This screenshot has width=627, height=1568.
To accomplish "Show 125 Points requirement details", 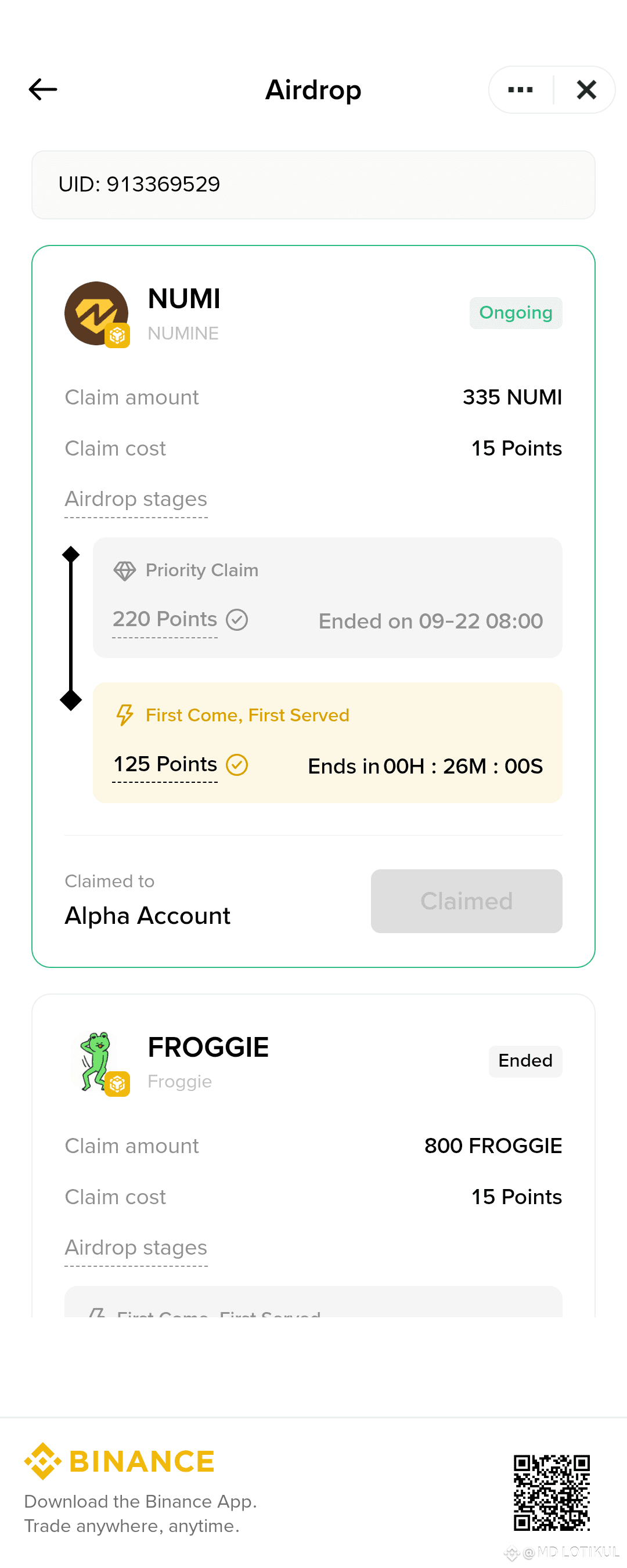I will 165,764.
